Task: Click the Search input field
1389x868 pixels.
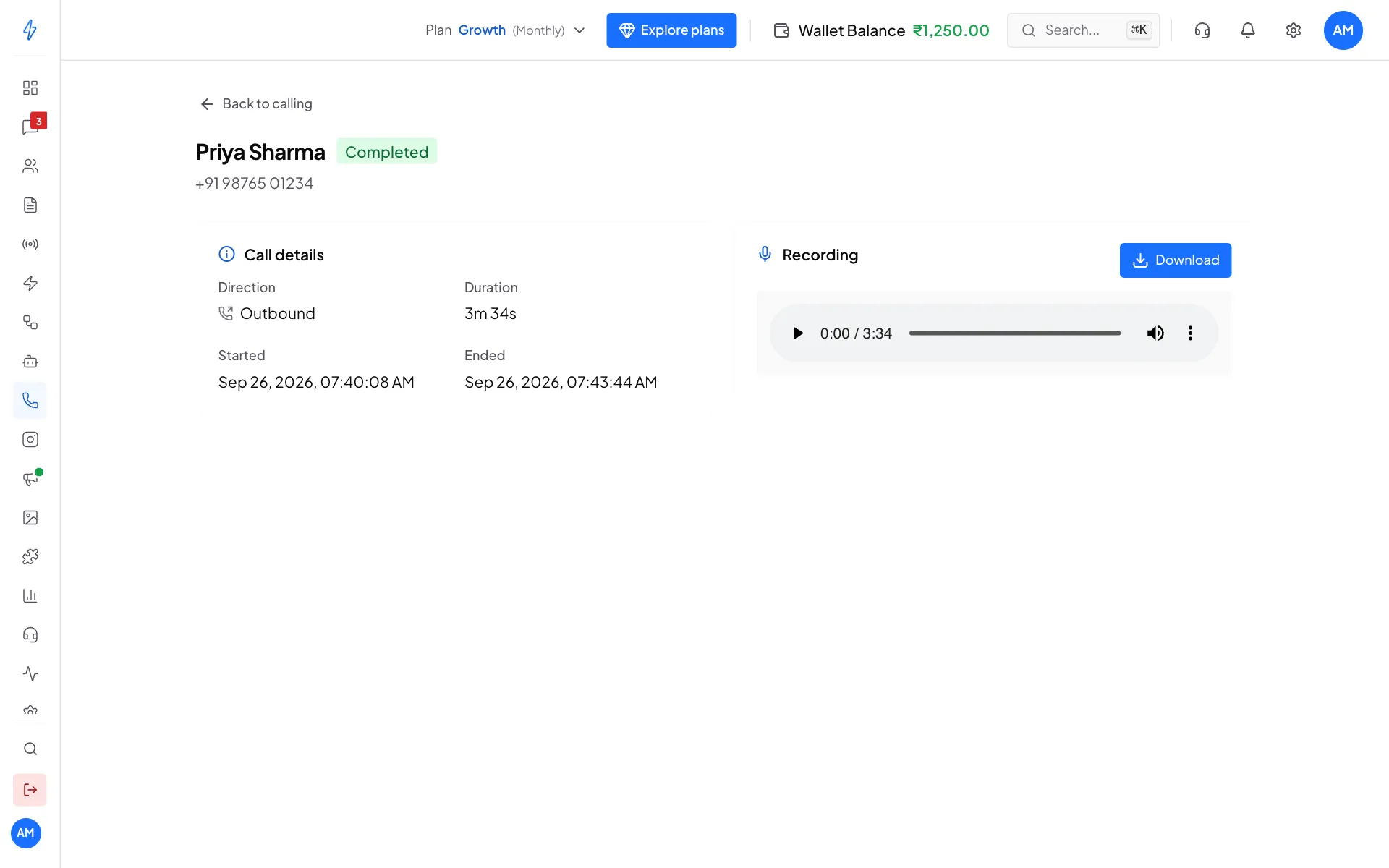Action: coord(1083,30)
